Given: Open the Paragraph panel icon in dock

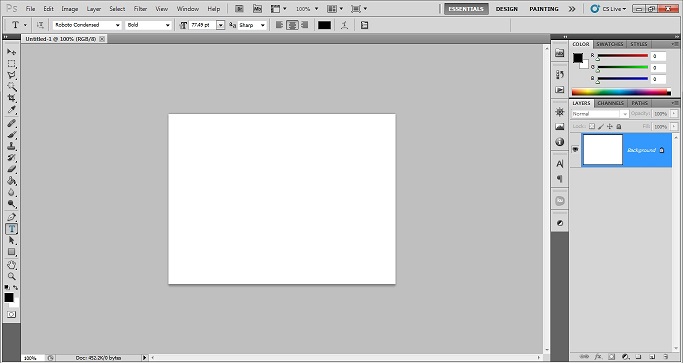Looking at the screenshot, I should coord(560,179).
